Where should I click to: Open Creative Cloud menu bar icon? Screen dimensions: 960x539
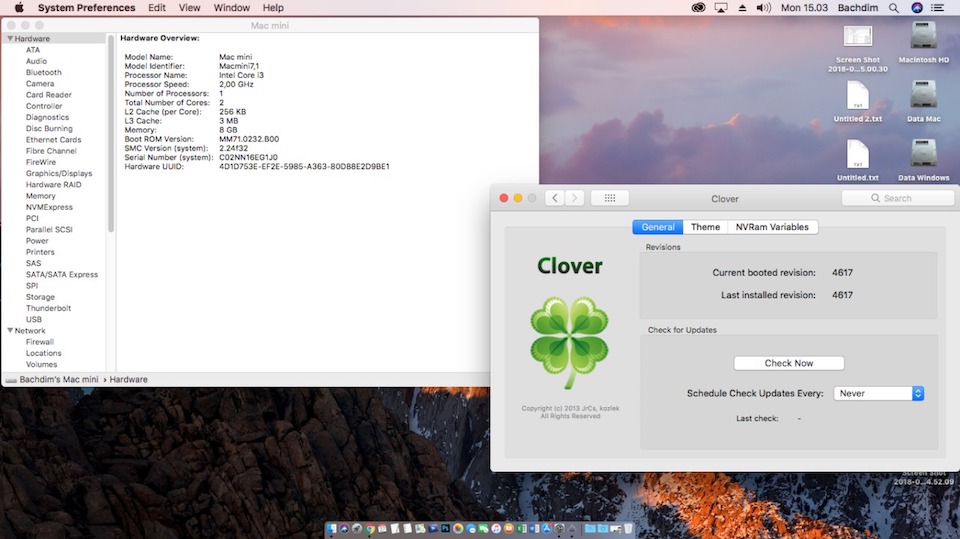click(x=698, y=8)
